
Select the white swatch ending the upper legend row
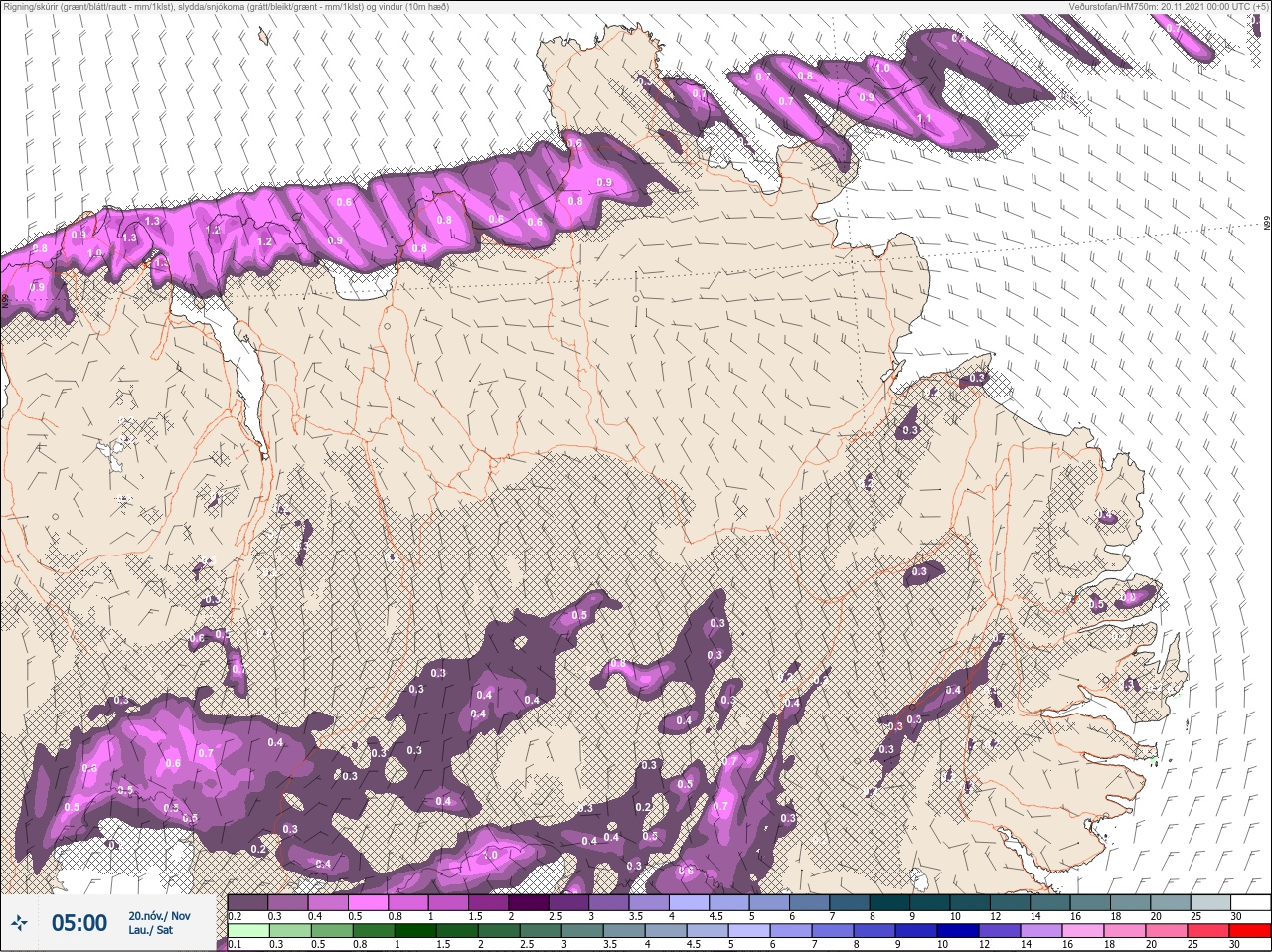[x=1250, y=902]
